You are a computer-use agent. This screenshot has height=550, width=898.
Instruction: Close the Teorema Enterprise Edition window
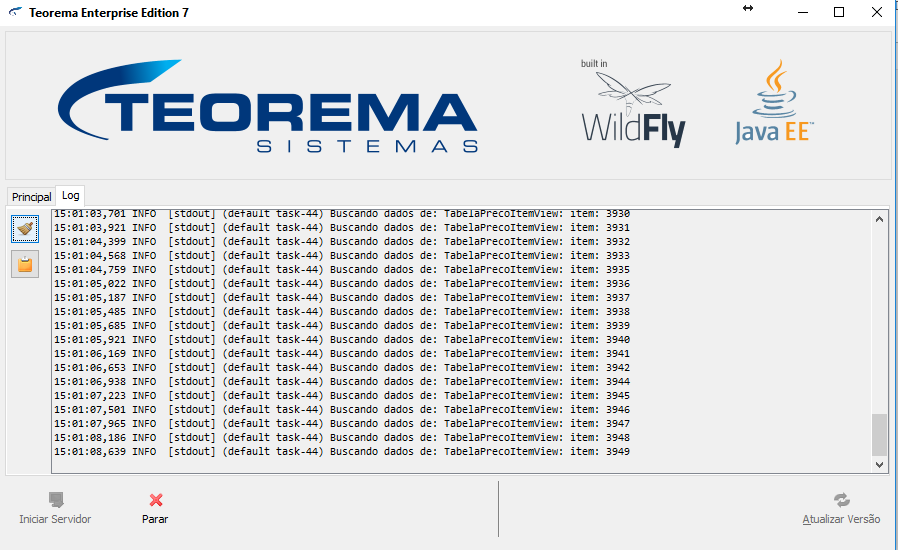click(x=877, y=12)
